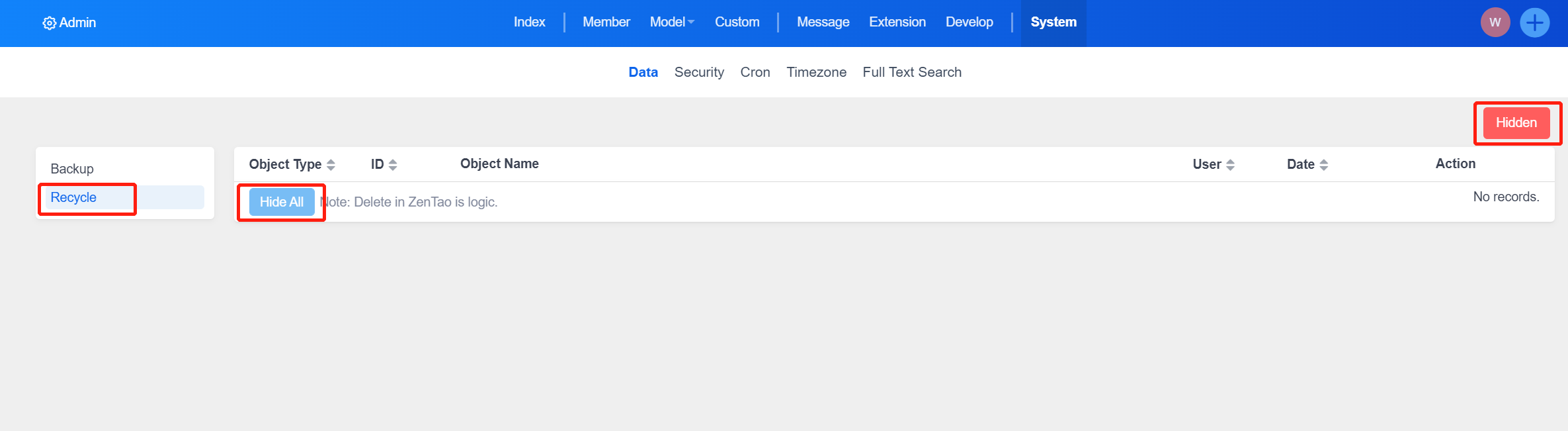Open the Full Text Search tab
The height and width of the screenshot is (431, 1568).
(x=911, y=72)
